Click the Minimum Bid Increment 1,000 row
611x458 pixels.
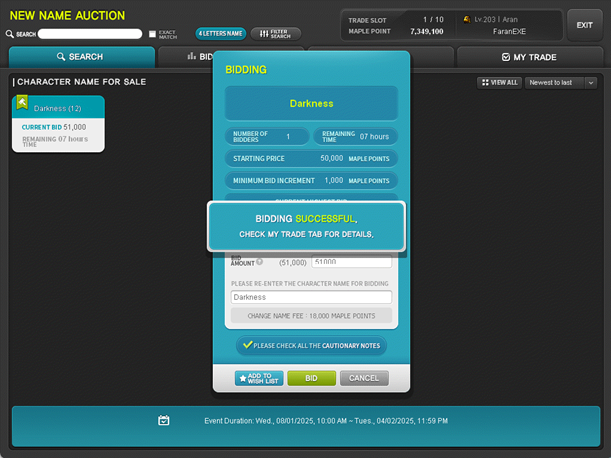pos(311,180)
